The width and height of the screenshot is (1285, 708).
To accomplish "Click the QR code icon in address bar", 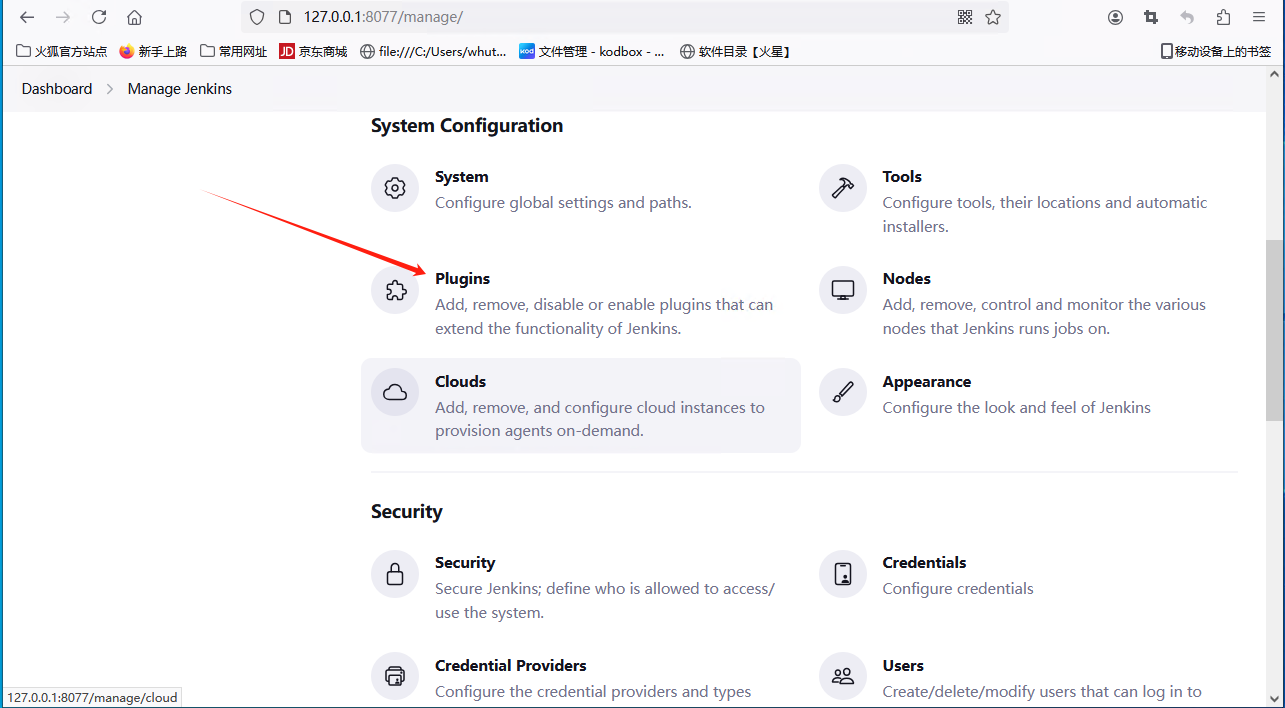I will point(965,17).
